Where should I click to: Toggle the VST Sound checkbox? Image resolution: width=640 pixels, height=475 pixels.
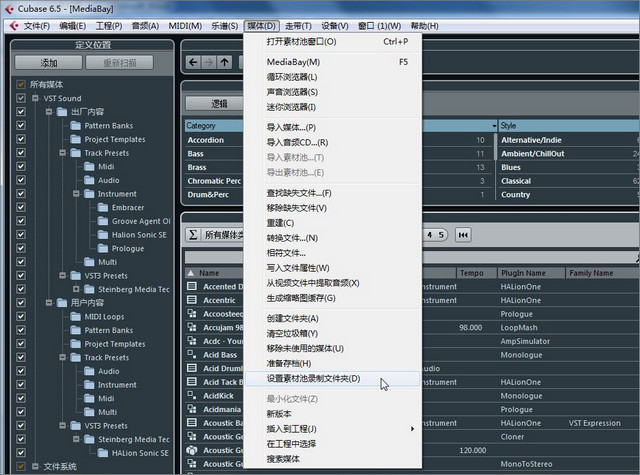coord(21,98)
